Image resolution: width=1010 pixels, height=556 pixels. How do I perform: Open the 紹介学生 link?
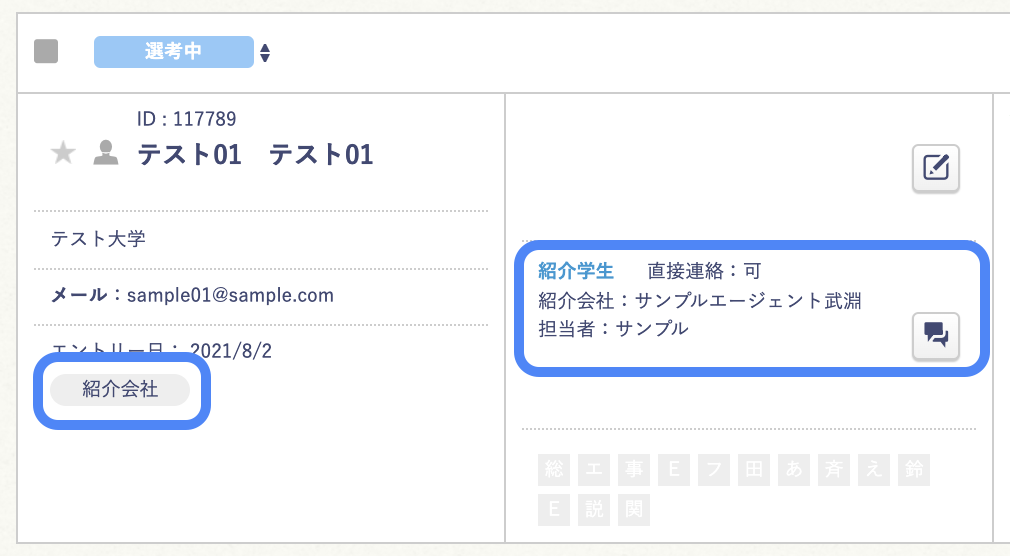[x=575, y=270]
